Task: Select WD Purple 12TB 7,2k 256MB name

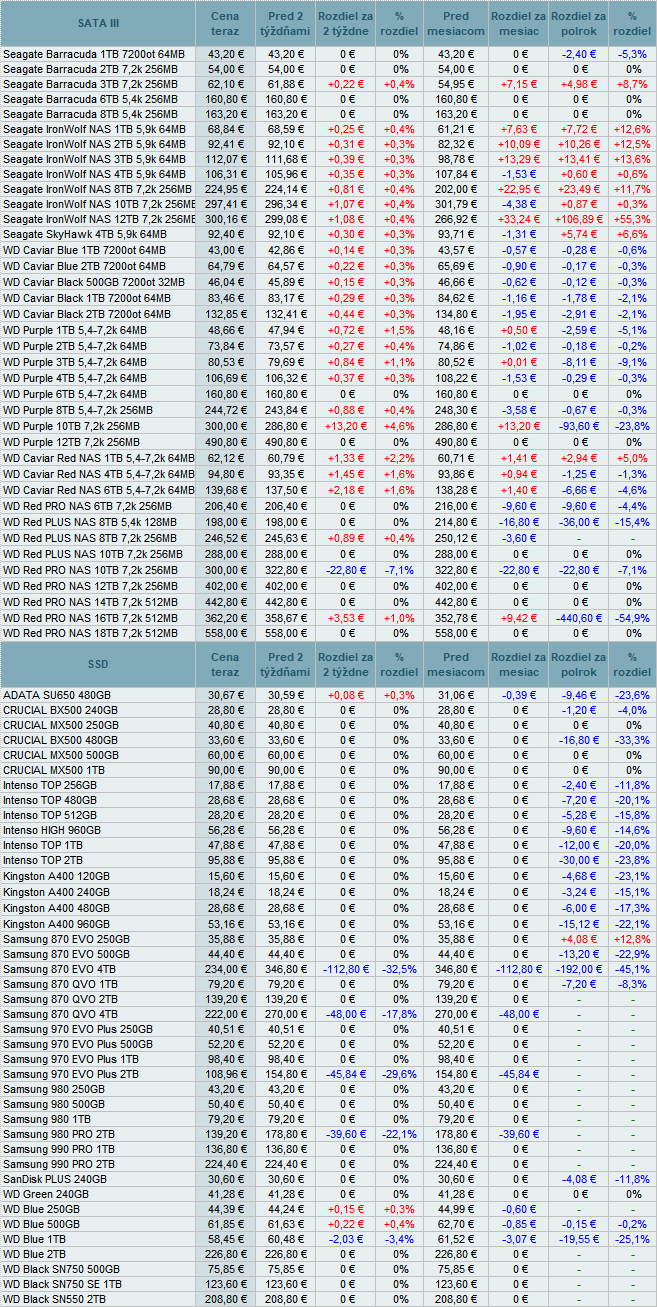Action: point(72,442)
